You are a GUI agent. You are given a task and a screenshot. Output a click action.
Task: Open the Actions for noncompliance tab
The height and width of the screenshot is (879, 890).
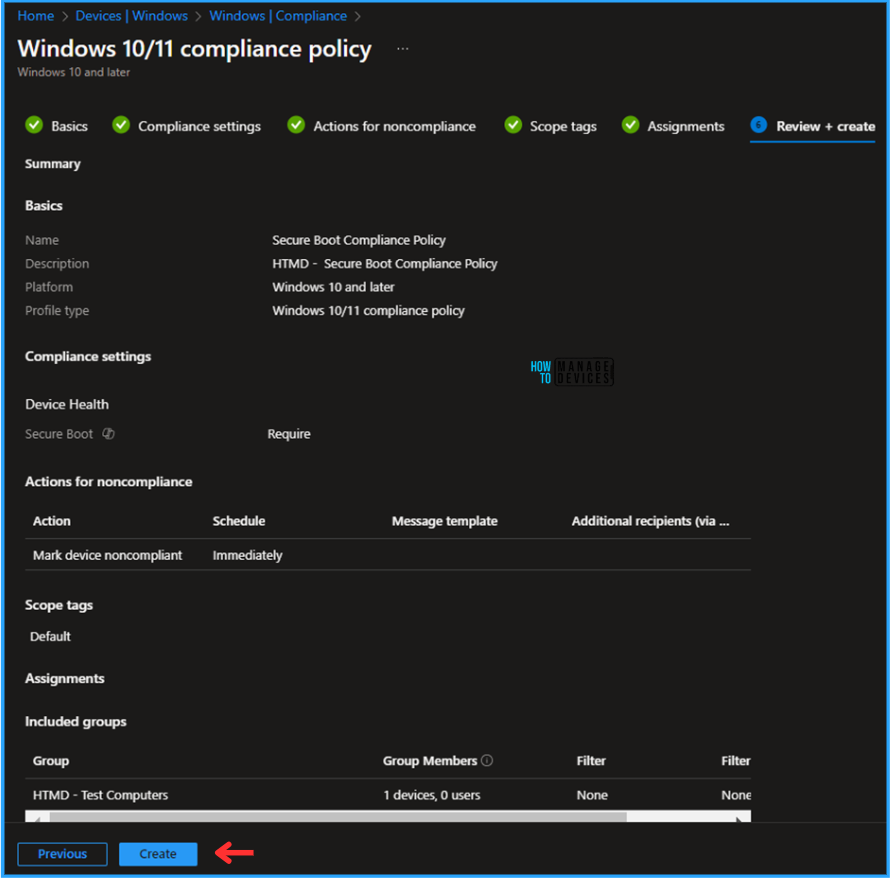(x=394, y=126)
